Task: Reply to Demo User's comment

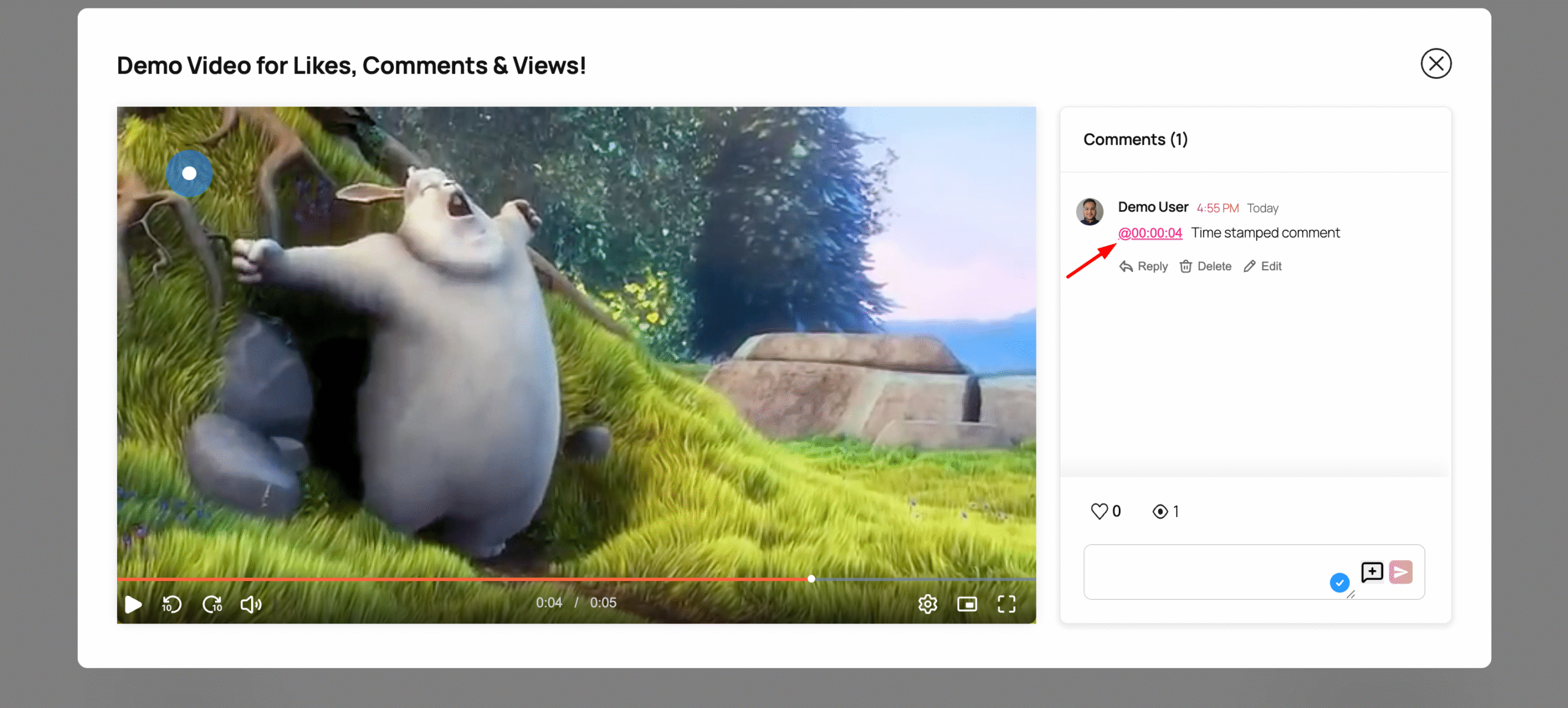Action: pos(1143,266)
